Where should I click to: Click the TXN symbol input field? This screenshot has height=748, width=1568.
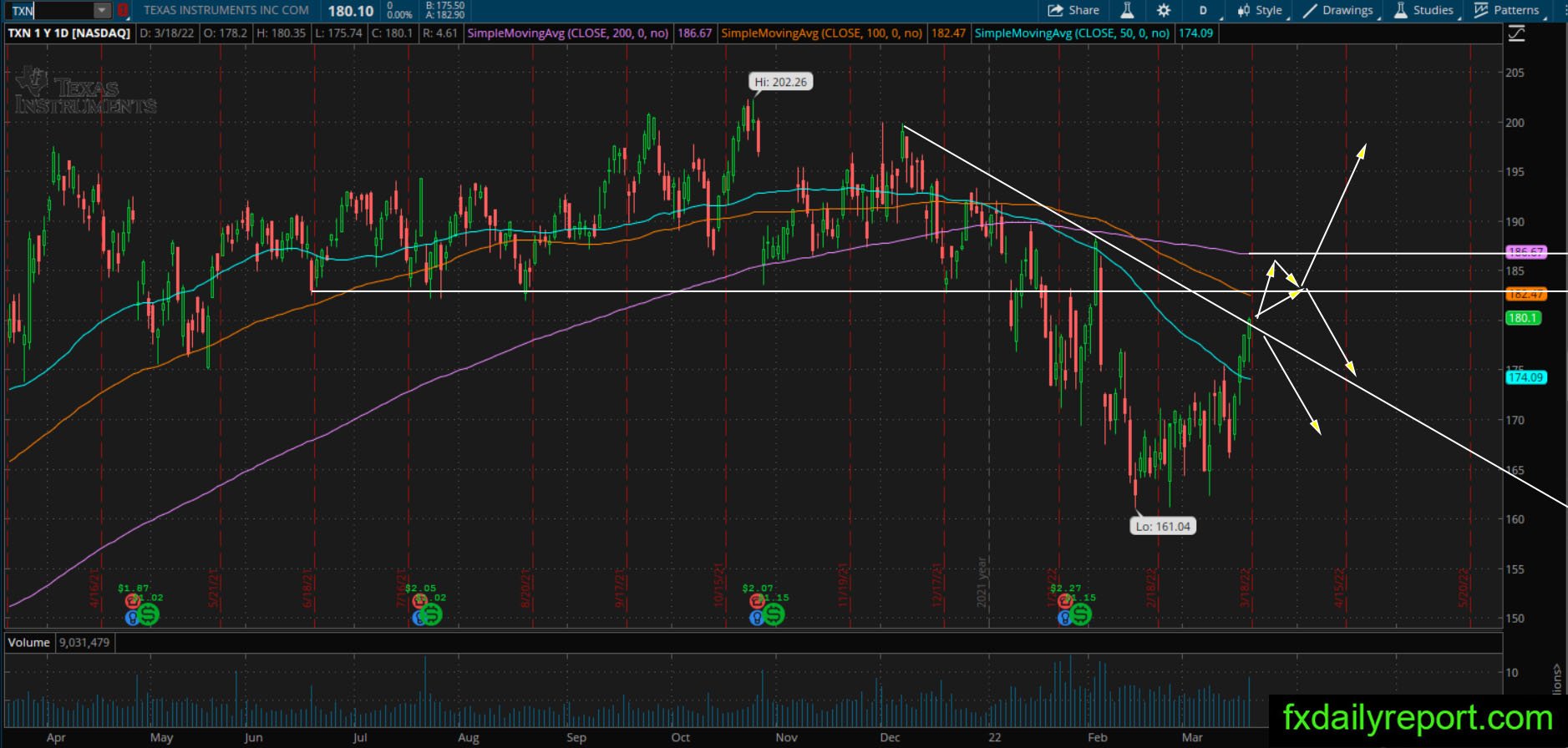[x=52, y=11]
